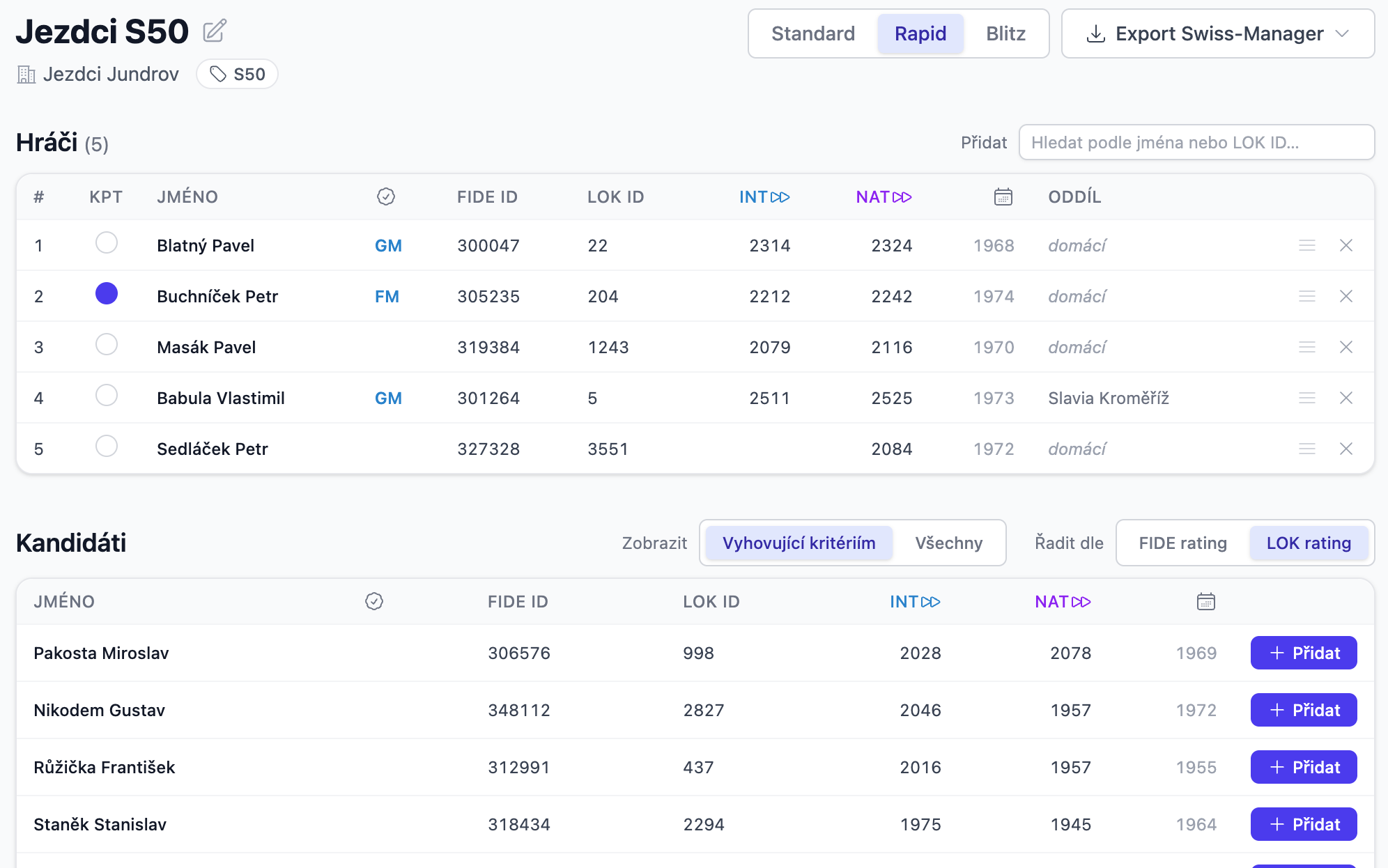The width and height of the screenshot is (1388, 868).
Task: Click the calendar icon in the Kandidáti header
Action: [x=1206, y=601]
